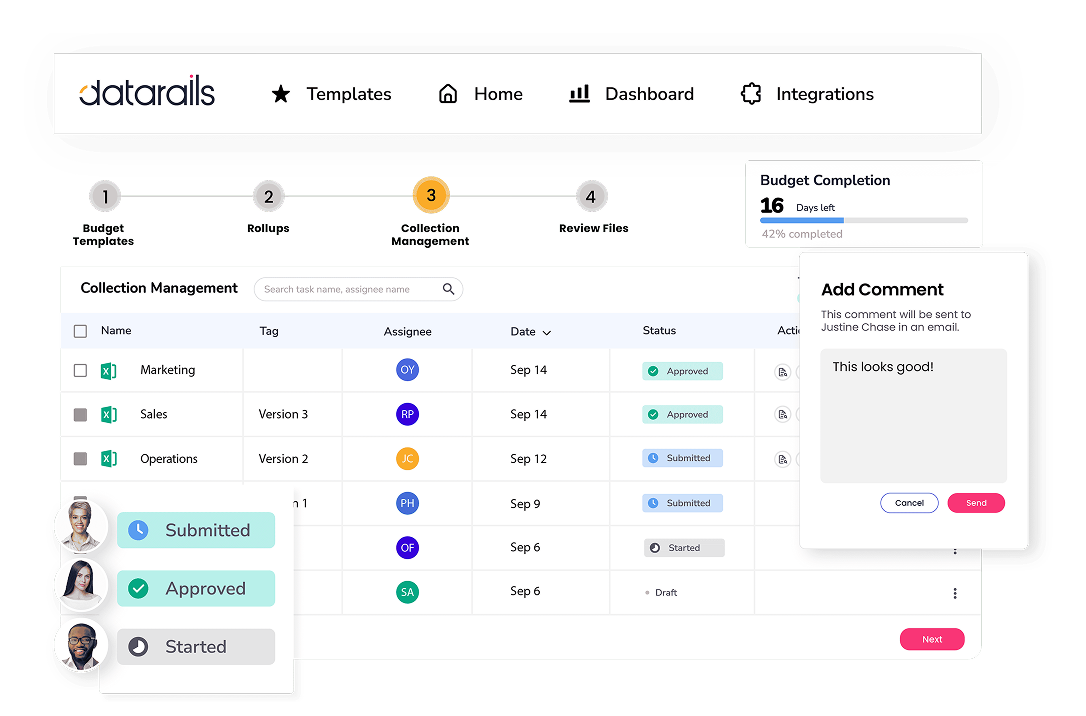Image resolution: width=1086 pixels, height=716 pixels.
Task: Uncheck the Operations row checkbox
Action: point(81,459)
